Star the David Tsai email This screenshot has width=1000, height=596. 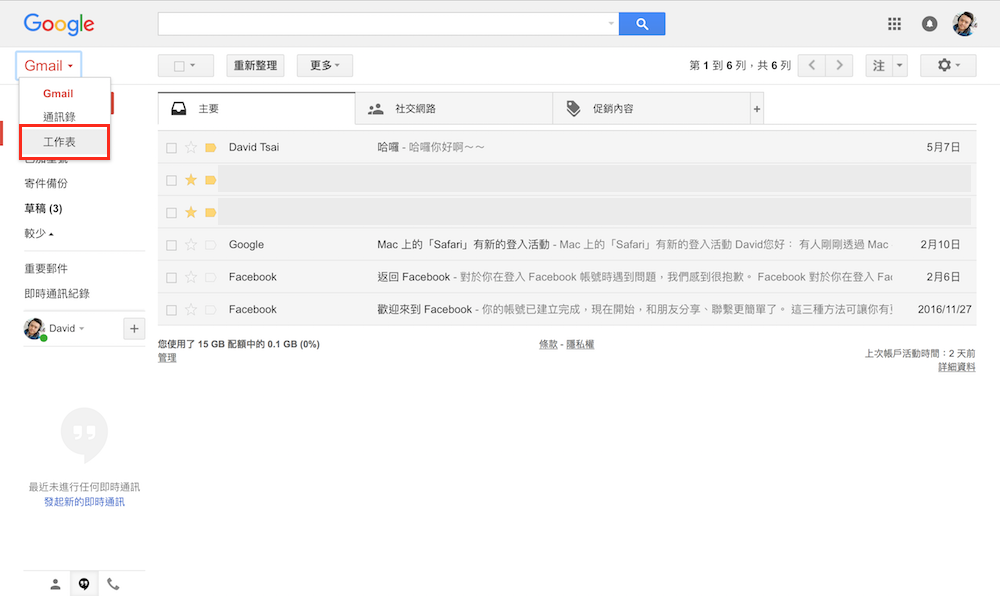[x=191, y=148]
